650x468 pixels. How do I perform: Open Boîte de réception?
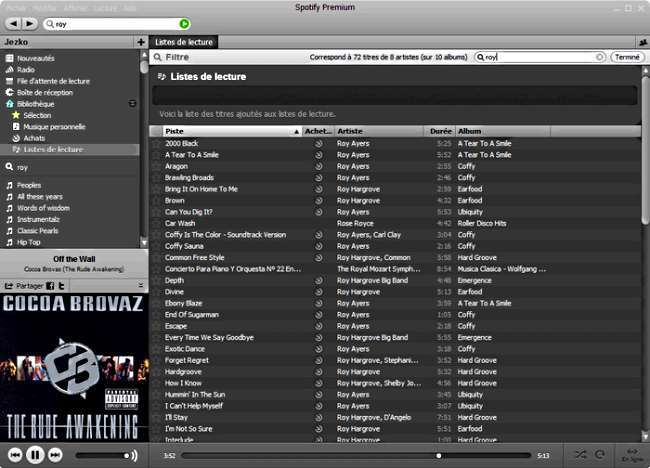pyautogui.click(x=45, y=92)
